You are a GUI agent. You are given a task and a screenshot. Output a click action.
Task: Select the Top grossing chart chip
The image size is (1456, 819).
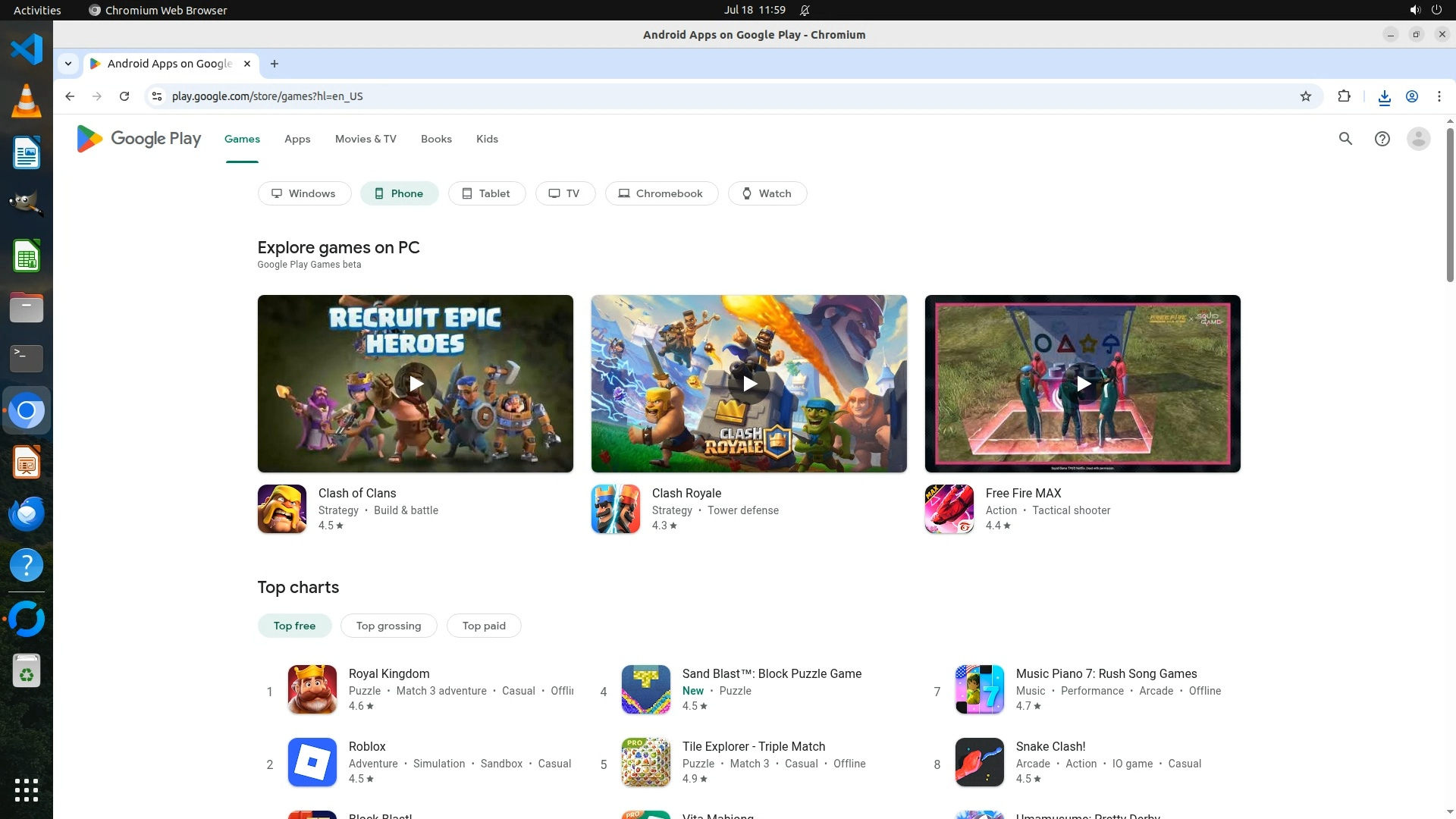[388, 626]
